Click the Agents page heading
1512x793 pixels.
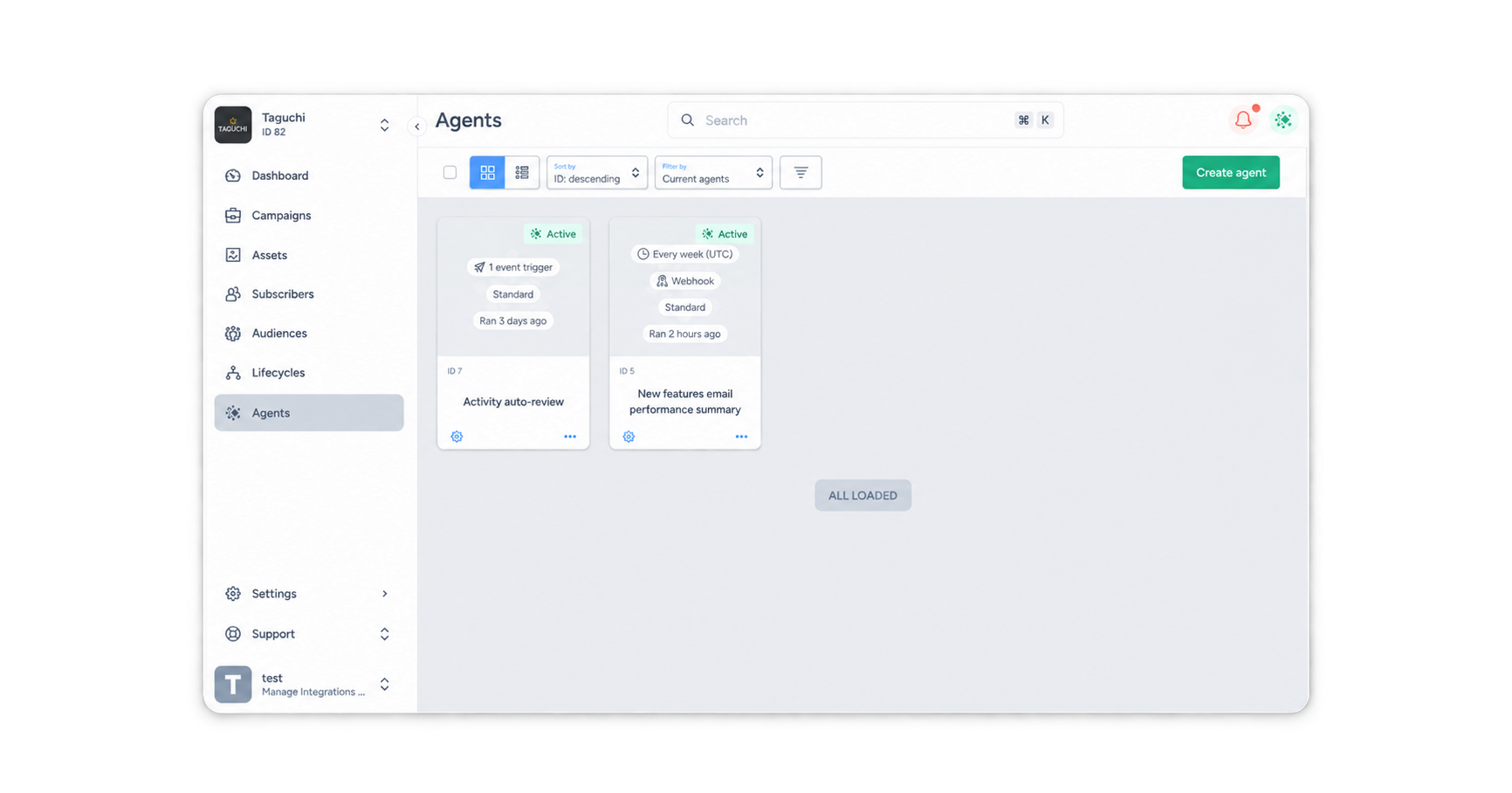coord(469,121)
